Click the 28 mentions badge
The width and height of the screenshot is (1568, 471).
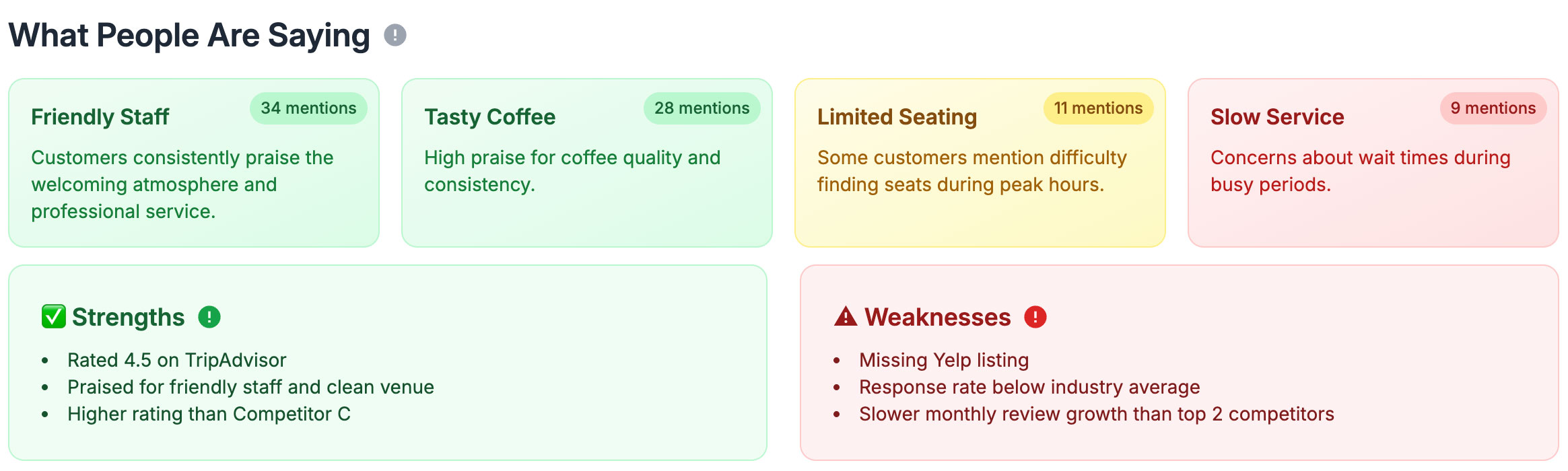click(702, 108)
